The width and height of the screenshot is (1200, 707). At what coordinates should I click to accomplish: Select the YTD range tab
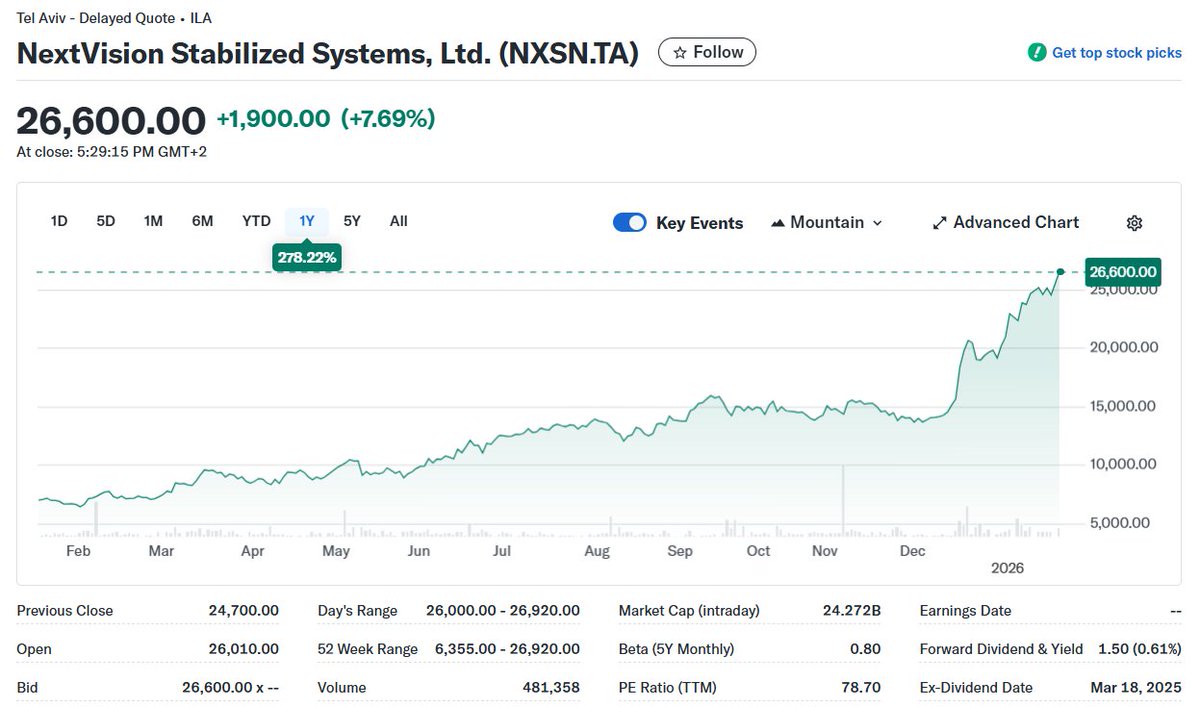(256, 221)
